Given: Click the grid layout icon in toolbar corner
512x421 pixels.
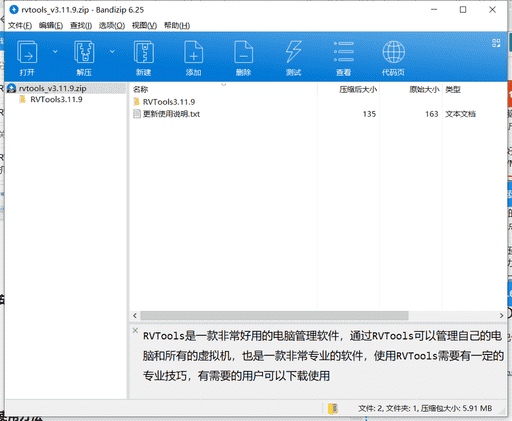Looking at the screenshot, I should pos(496,43).
